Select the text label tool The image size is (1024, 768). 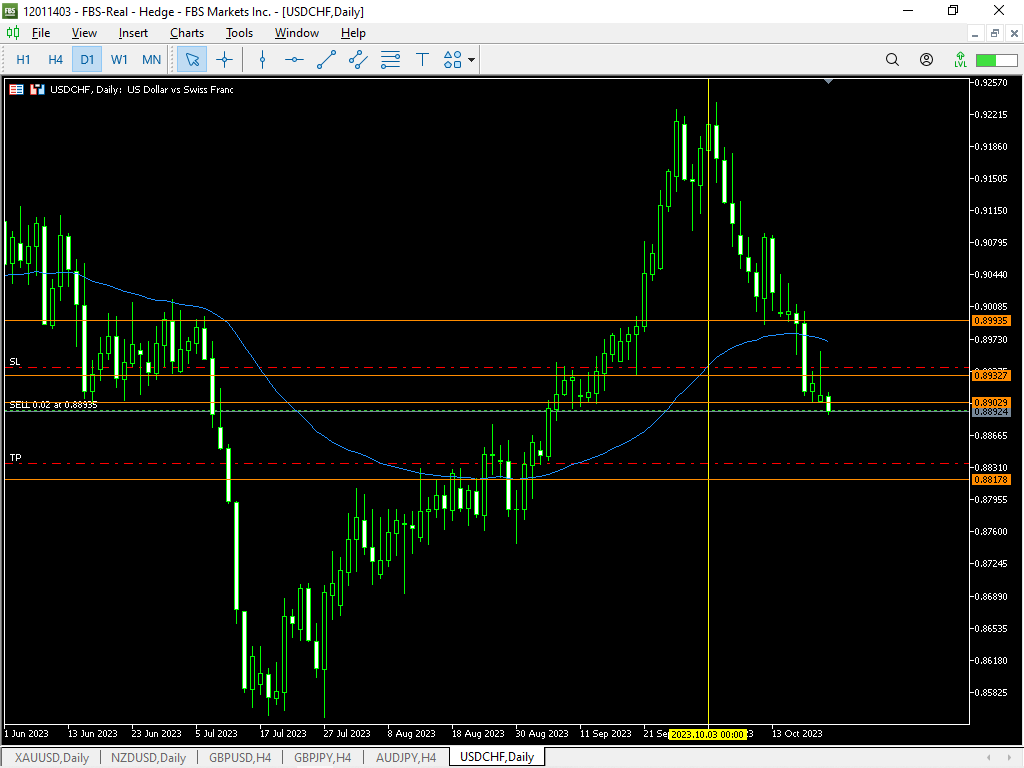tap(423, 60)
